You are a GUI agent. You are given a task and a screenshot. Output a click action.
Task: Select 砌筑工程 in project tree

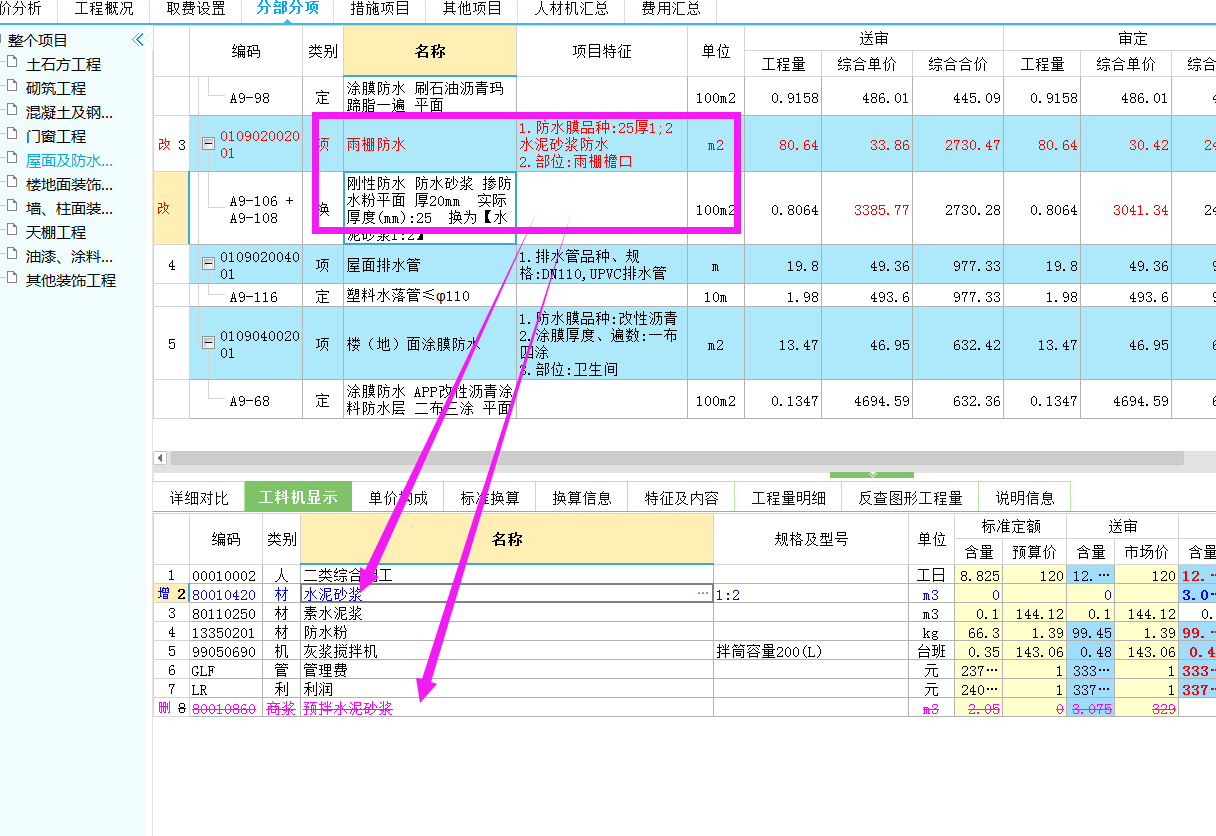(56, 88)
